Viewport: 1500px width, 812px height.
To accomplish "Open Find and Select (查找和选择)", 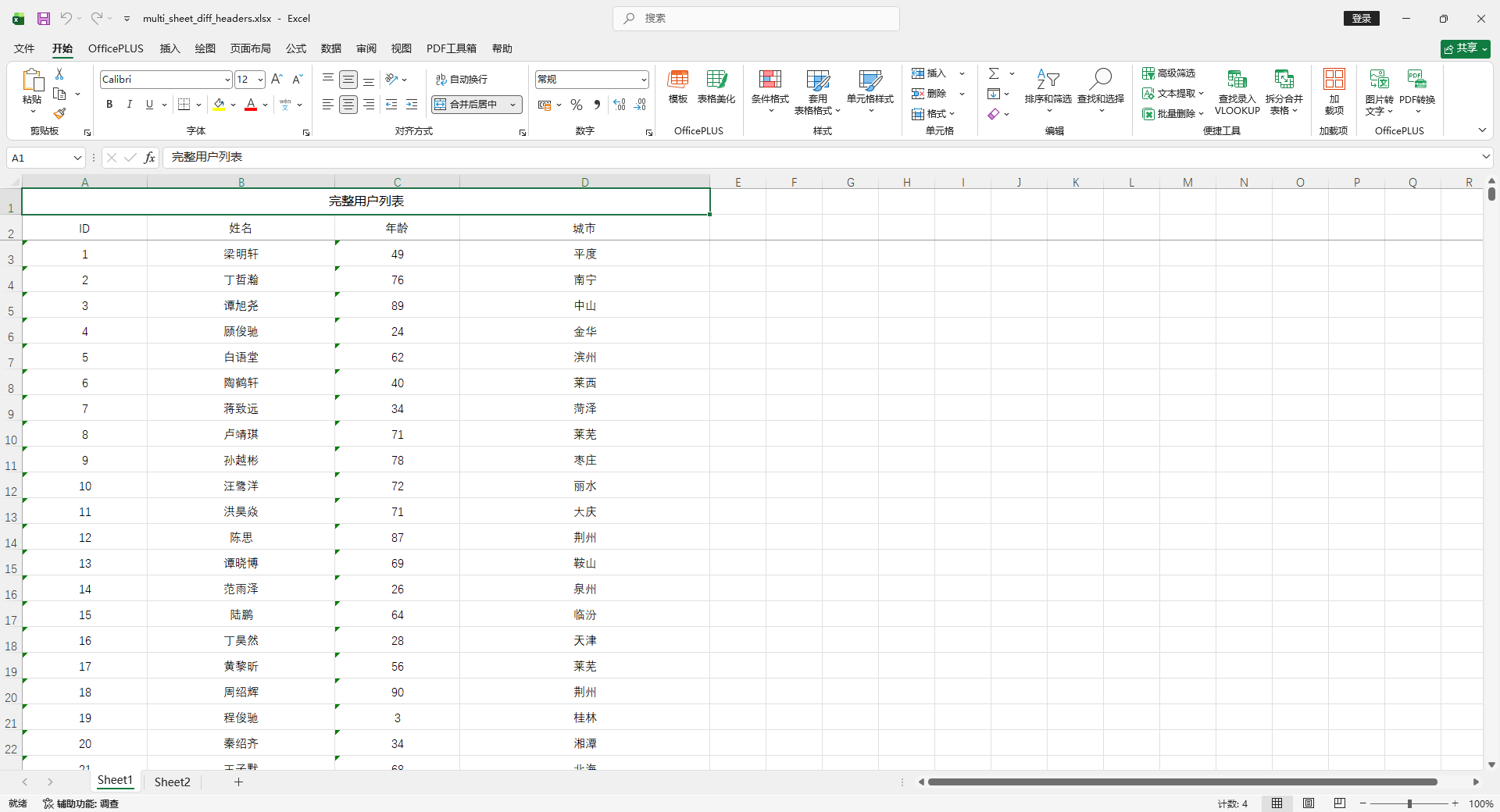I will [x=1100, y=87].
